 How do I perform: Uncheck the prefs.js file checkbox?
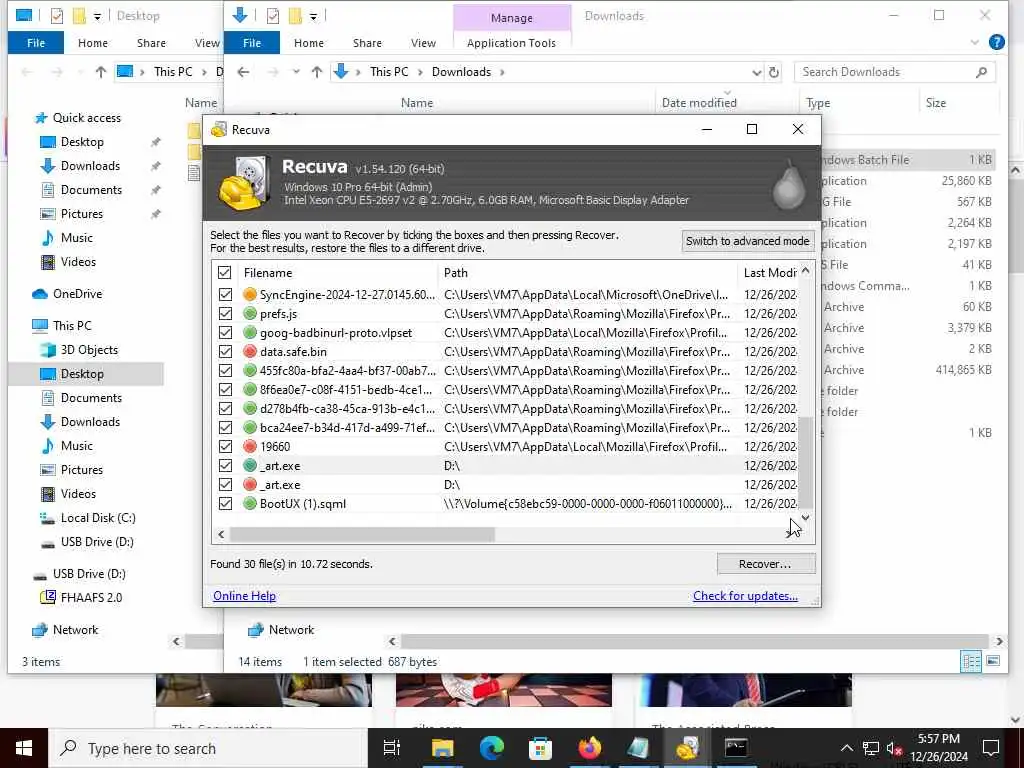225,313
